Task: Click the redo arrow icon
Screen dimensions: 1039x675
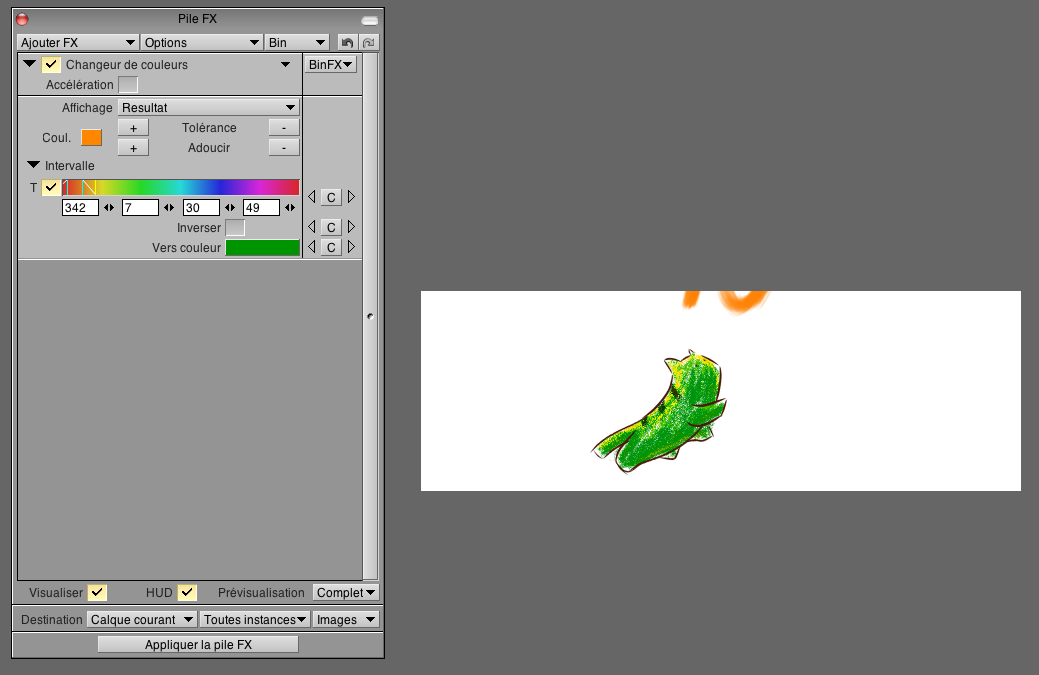Action: pos(369,42)
